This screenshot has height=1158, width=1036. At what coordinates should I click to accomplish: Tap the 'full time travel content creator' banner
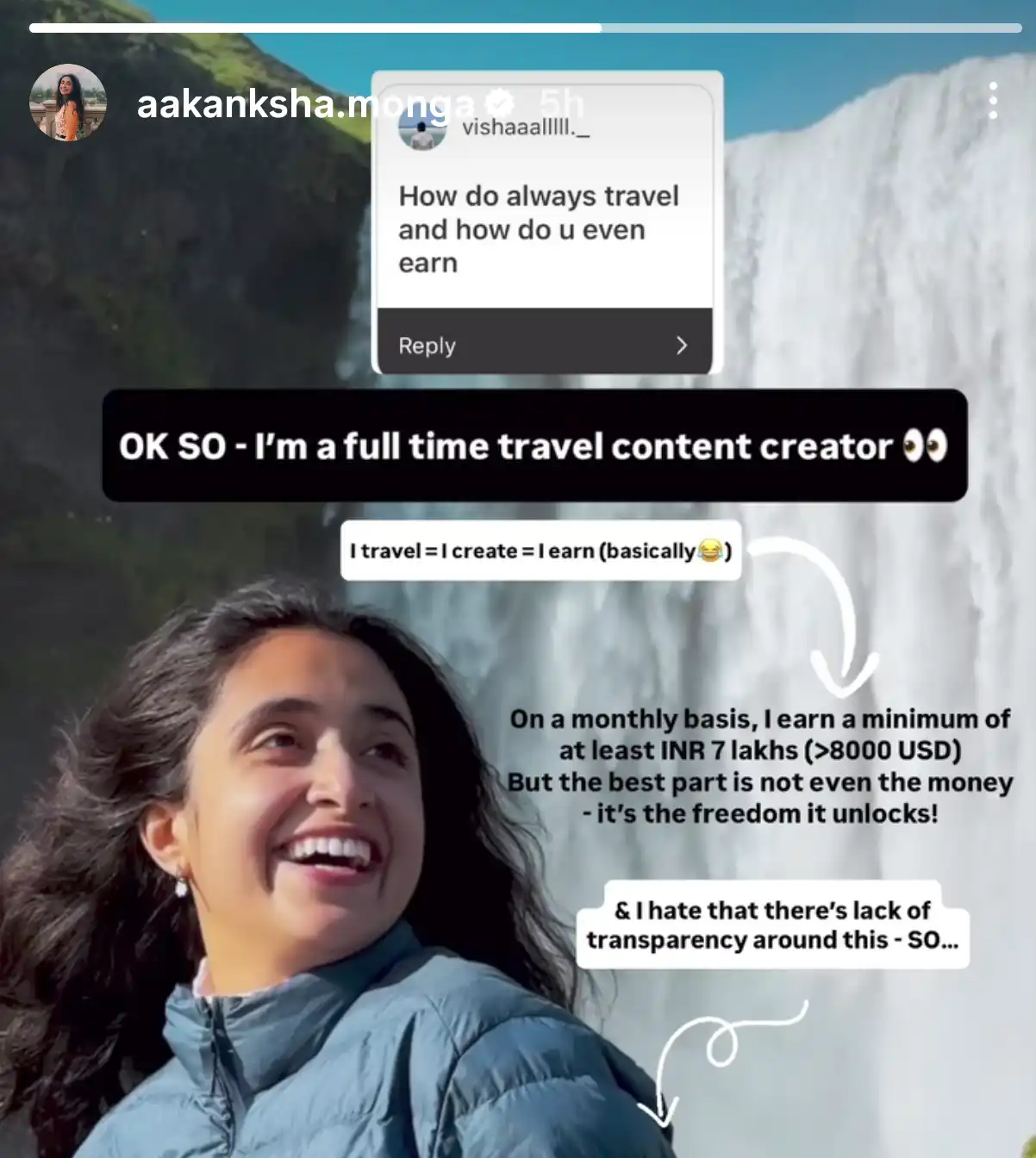pyautogui.click(x=534, y=445)
